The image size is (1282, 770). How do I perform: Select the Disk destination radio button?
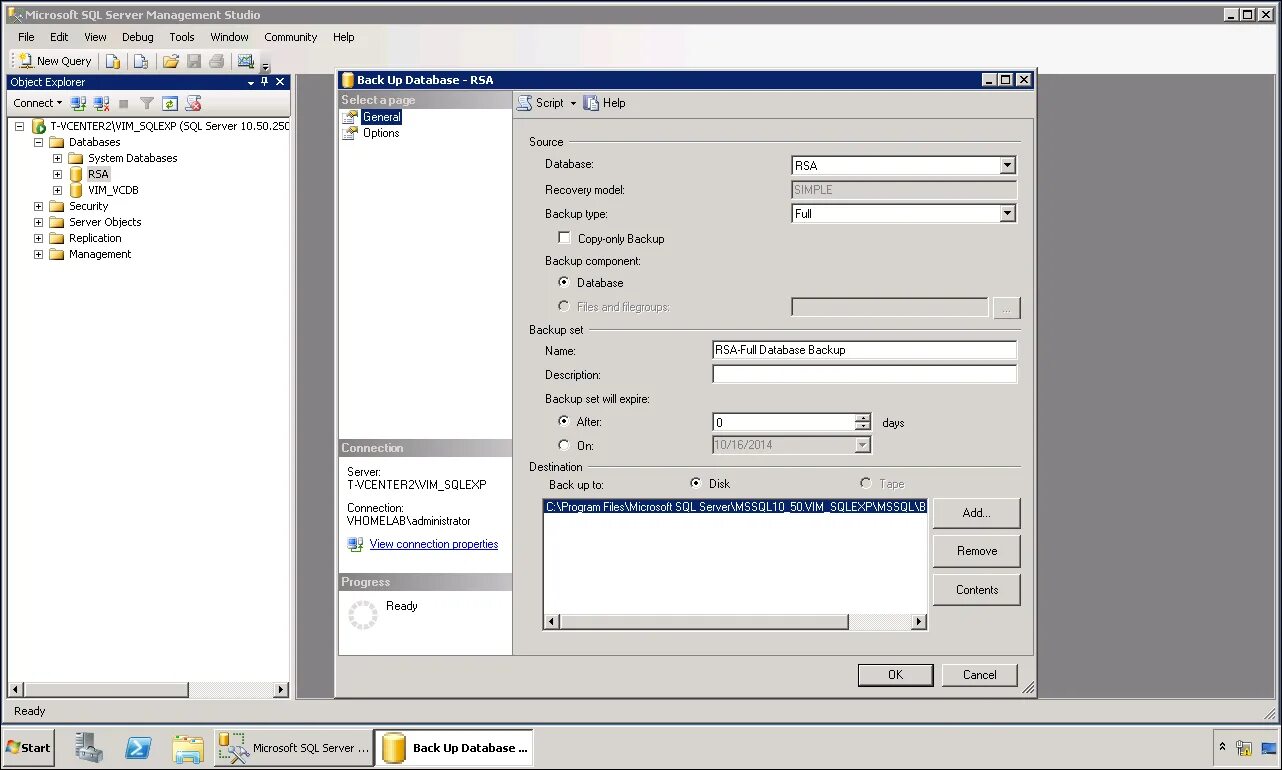[696, 483]
